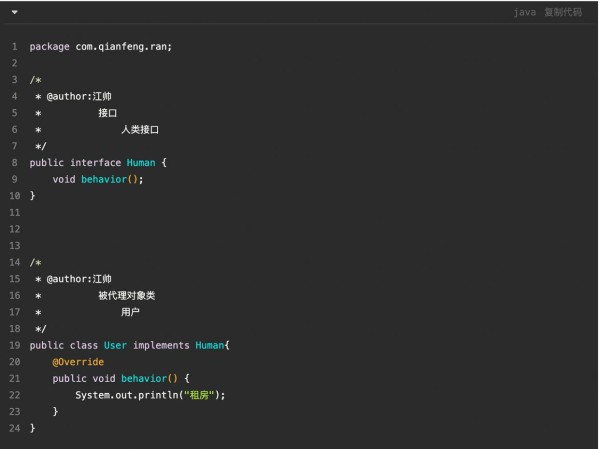Click 'implements' keyword on line 19
600x449 pixels.
161,345
